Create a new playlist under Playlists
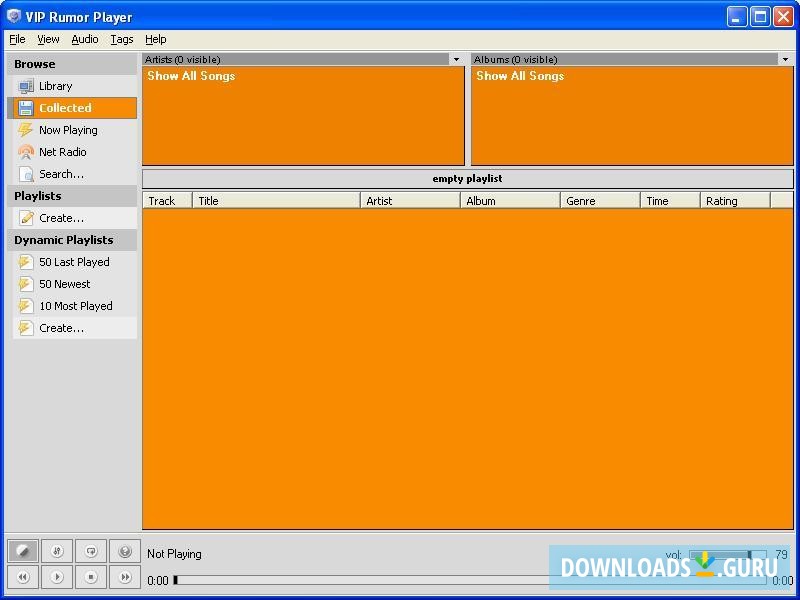800x600 pixels. click(74, 218)
